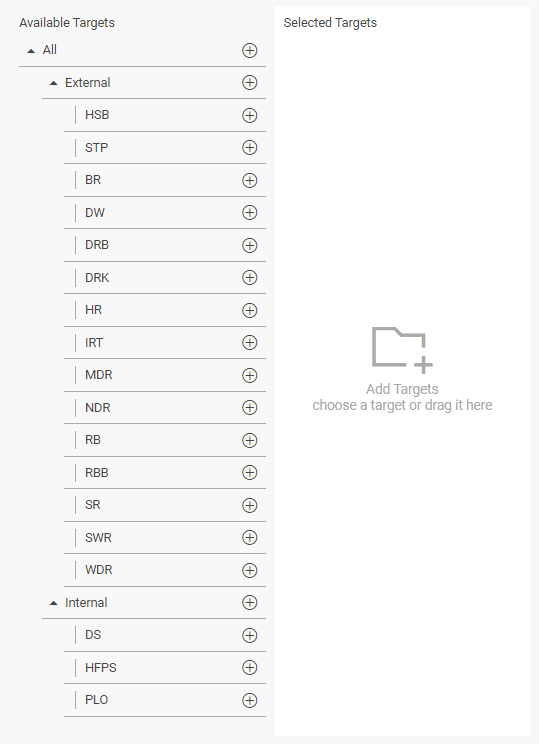Add DRB target with plus icon

point(250,245)
